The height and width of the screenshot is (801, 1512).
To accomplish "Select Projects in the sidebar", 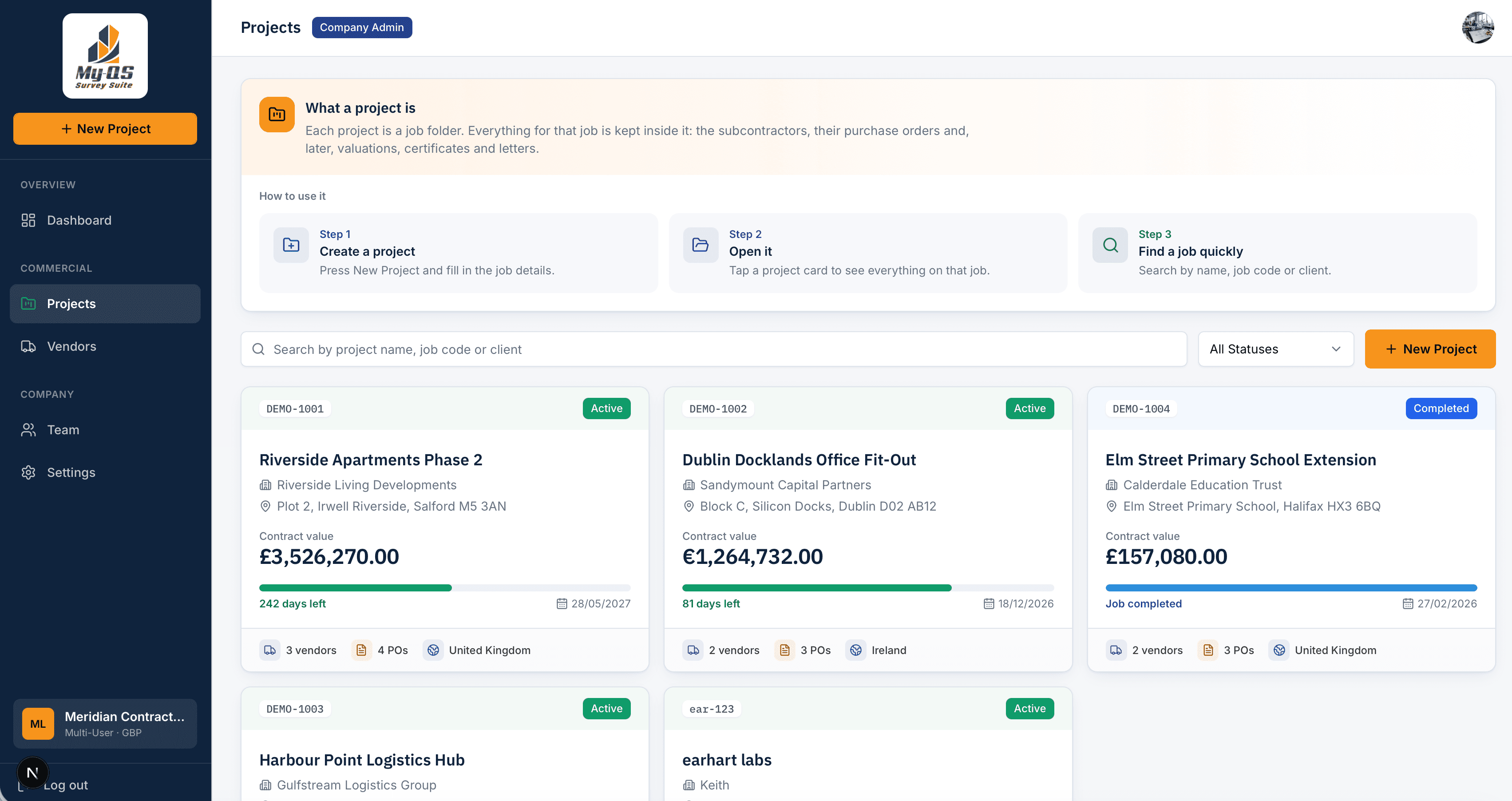I will [x=105, y=304].
